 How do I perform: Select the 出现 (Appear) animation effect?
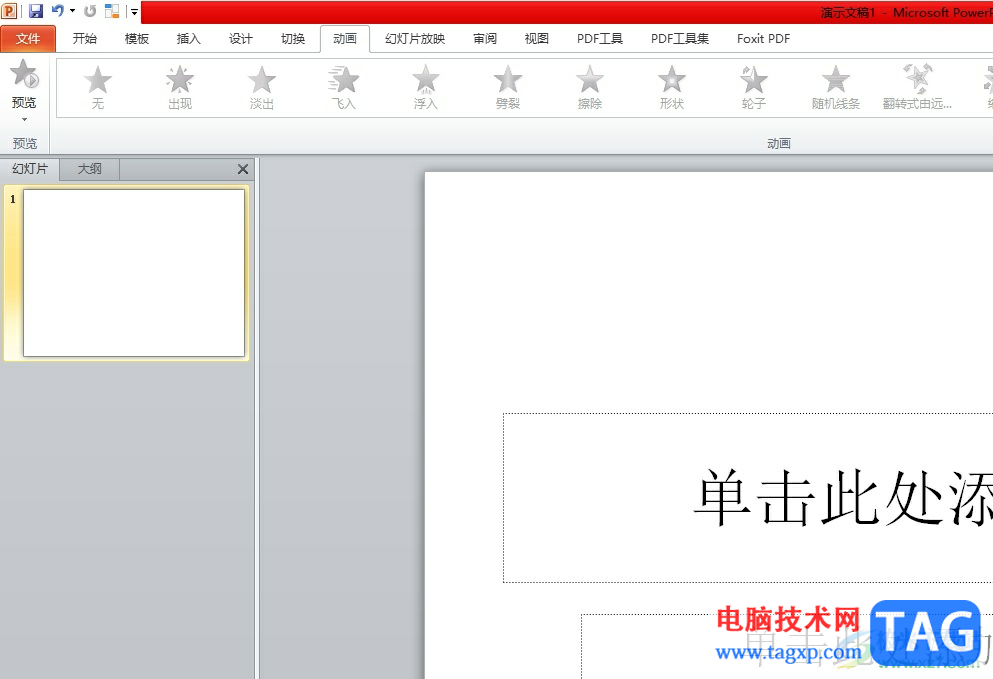click(180, 87)
